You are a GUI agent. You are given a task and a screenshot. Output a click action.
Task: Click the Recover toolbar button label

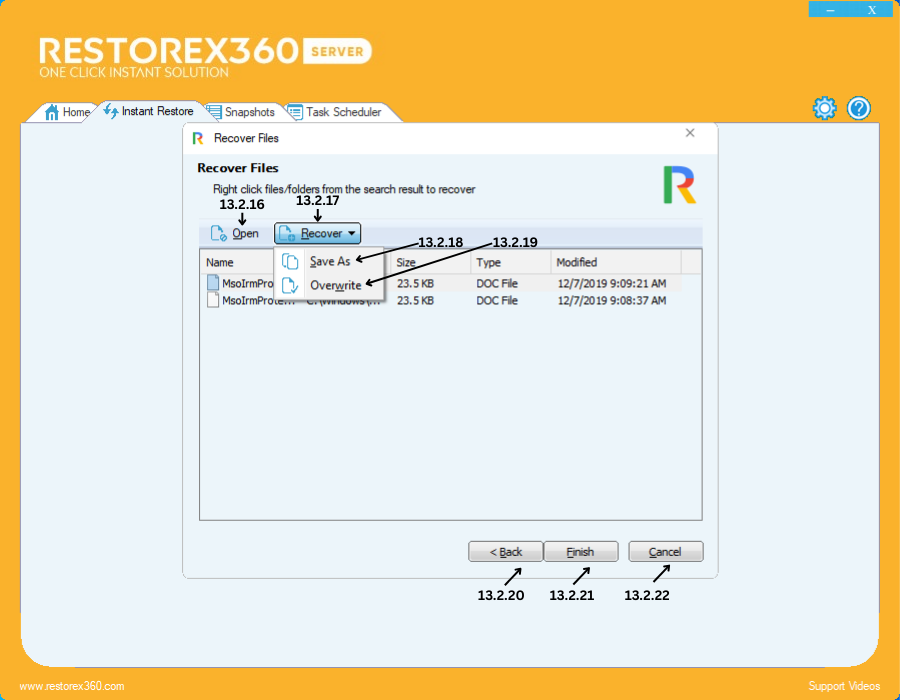click(321, 234)
